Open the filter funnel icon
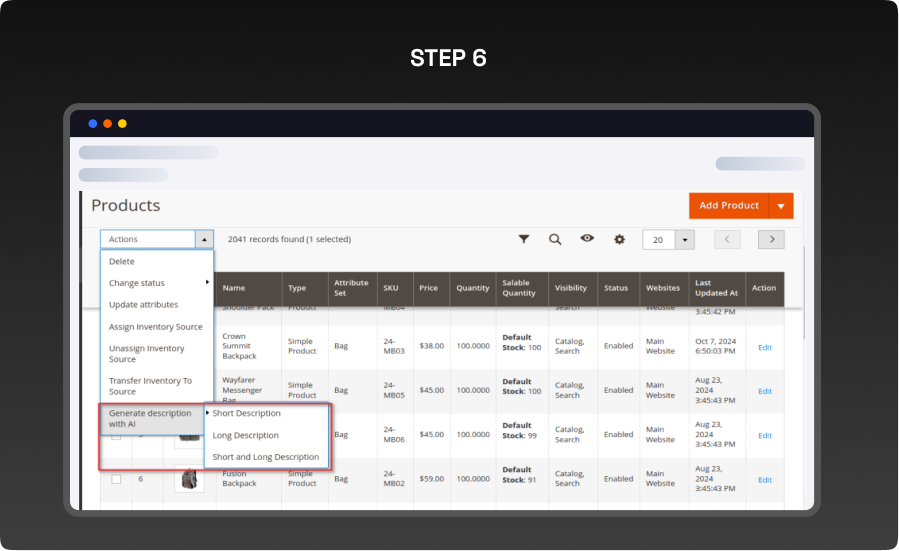The width and height of the screenshot is (899, 551). [524, 239]
